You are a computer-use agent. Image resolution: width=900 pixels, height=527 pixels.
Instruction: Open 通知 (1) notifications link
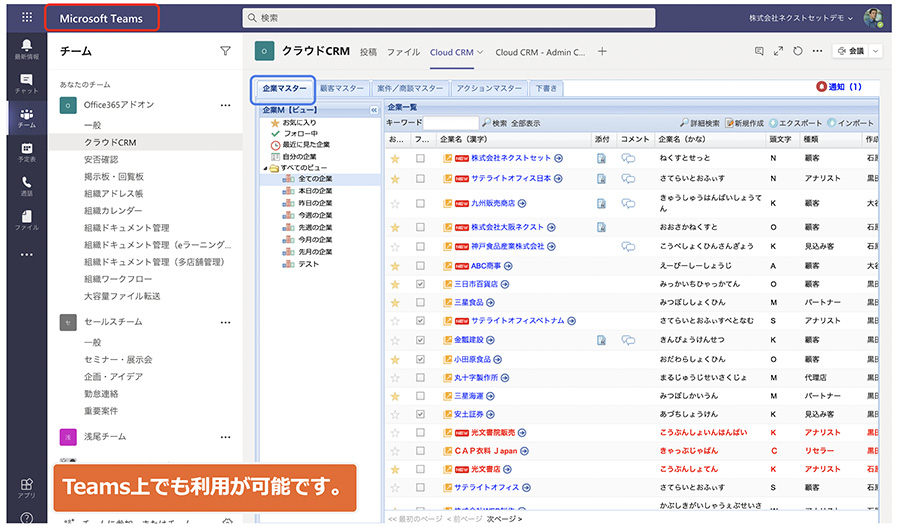tap(839, 87)
